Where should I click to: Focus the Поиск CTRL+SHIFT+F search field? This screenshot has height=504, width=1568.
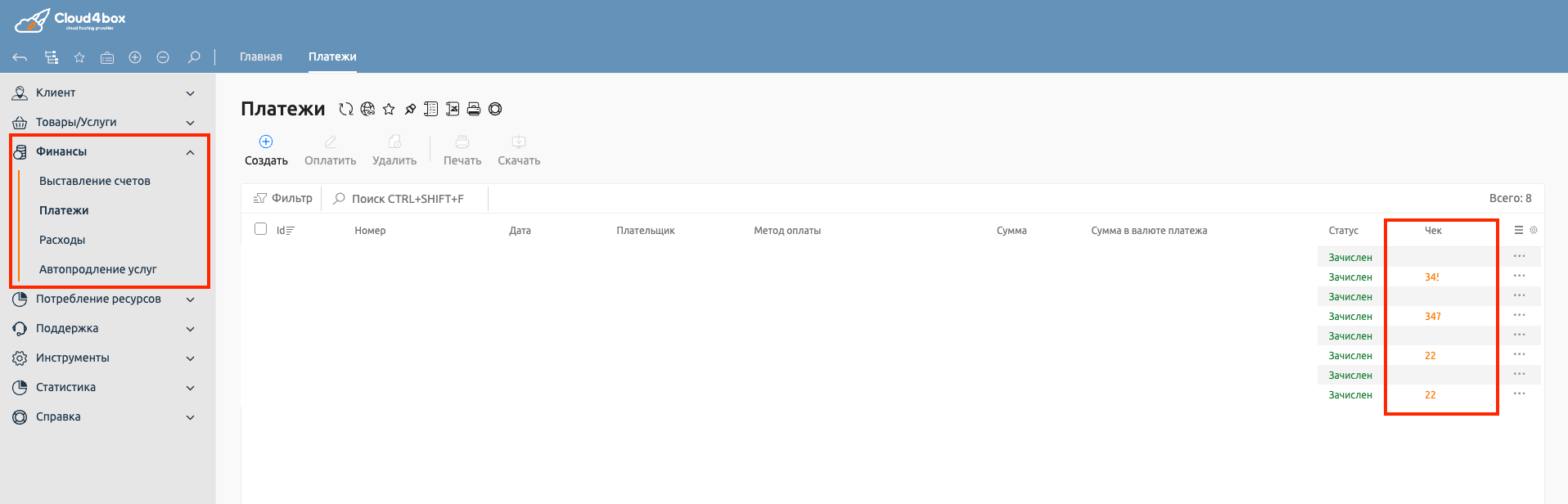click(x=407, y=199)
